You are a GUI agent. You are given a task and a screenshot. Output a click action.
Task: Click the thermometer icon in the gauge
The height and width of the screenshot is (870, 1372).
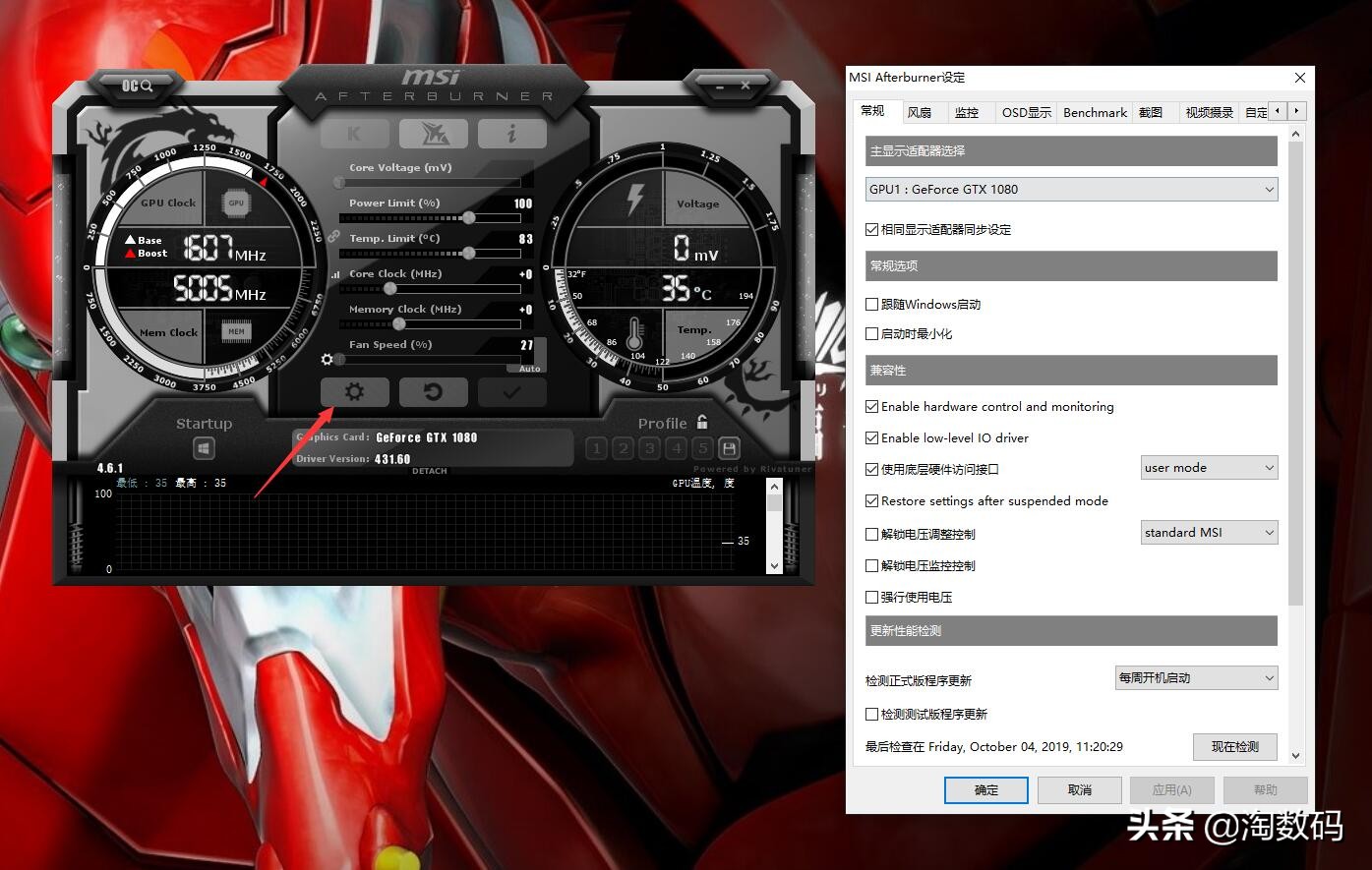click(x=635, y=335)
